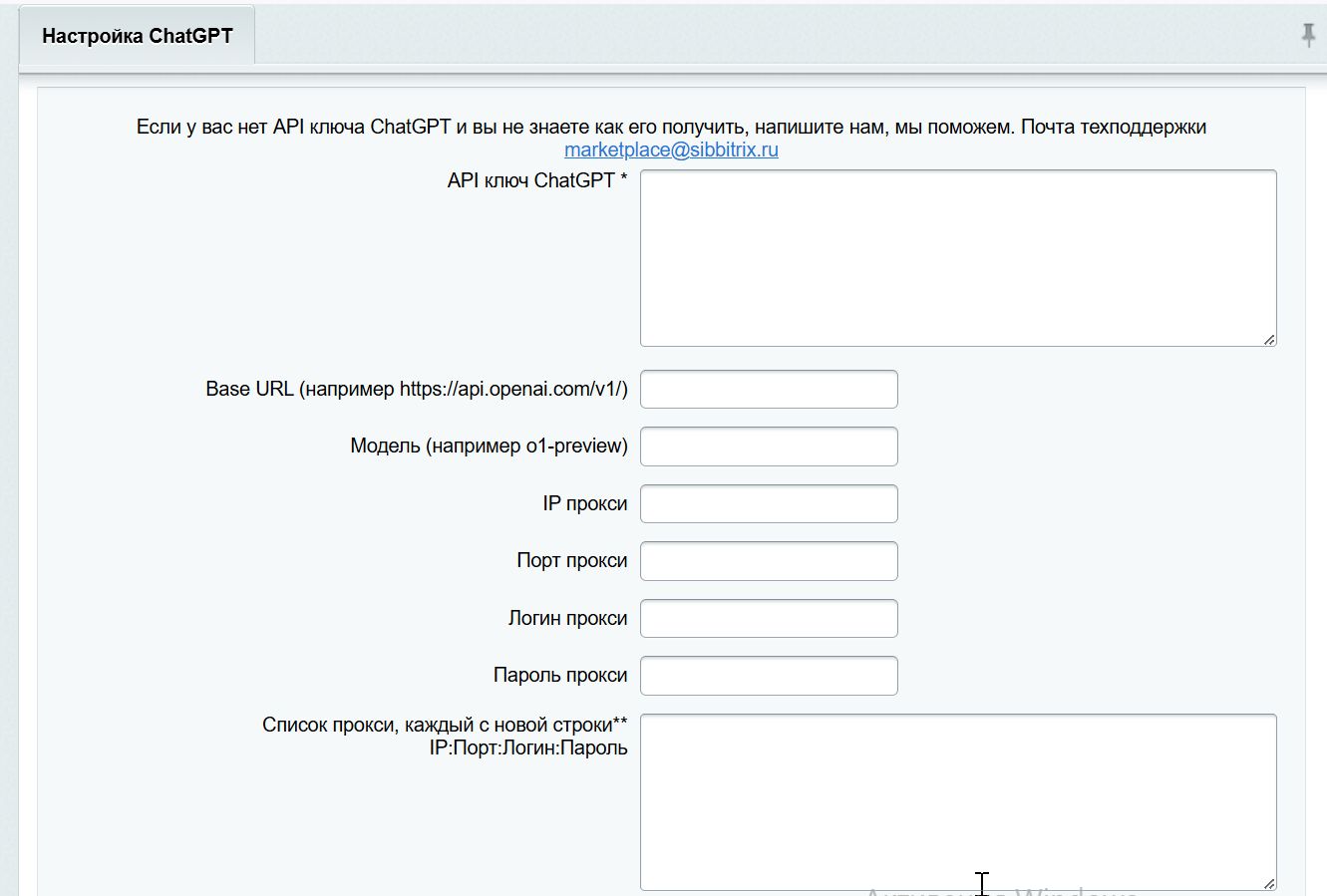Image resolution: width=1327 pixels, height=896 pixels.
Task: Click the support instructions paragraph at the top
Action: pos(670,127)
